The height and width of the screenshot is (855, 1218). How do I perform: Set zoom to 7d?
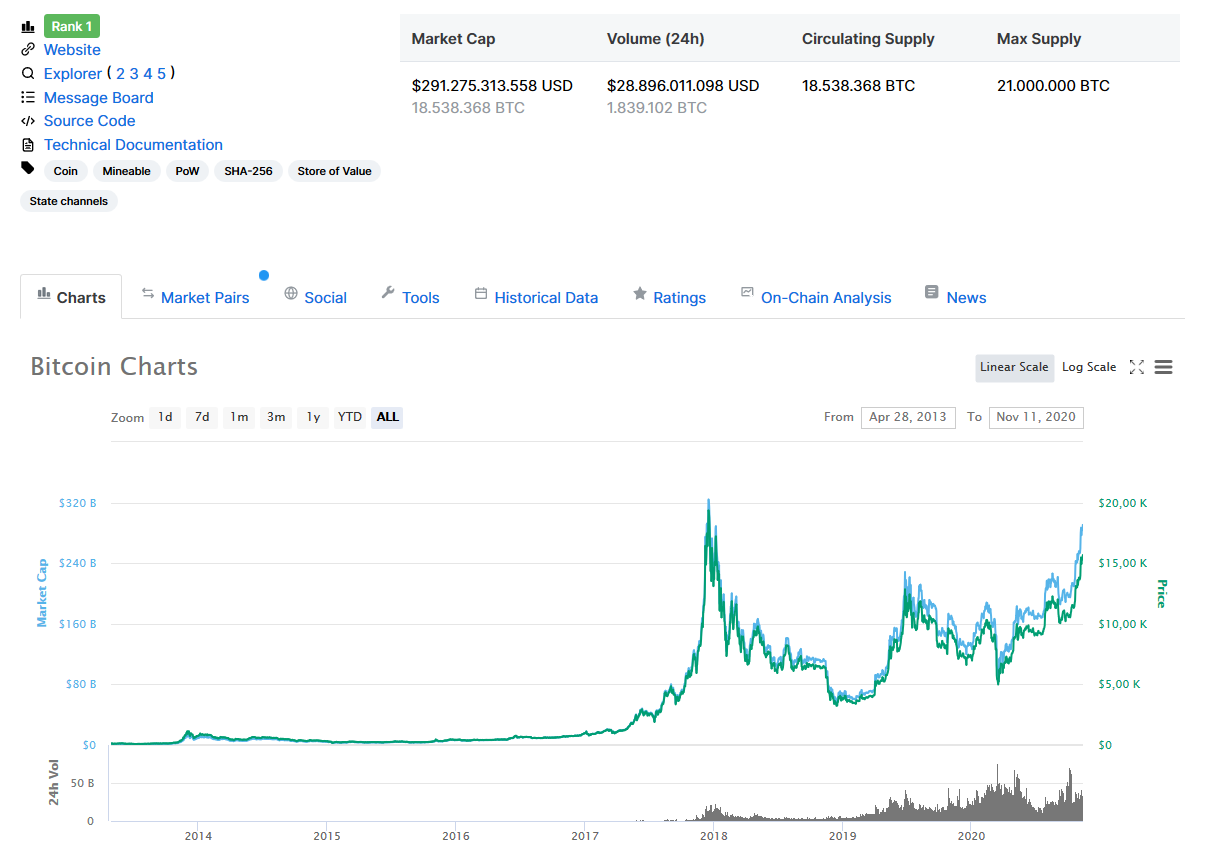pos(202,417)
